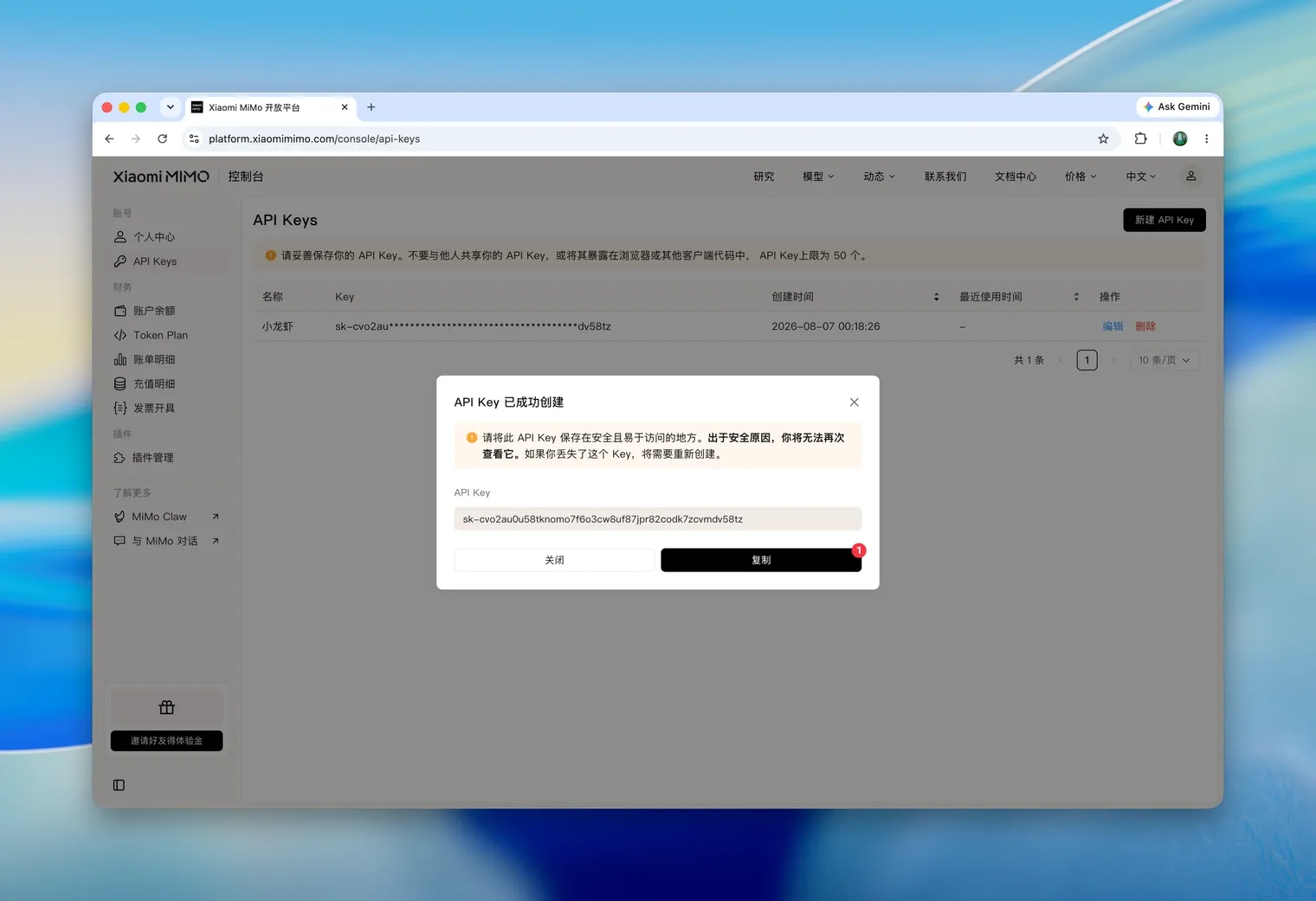Click the 小龙虾 name cell

[278, 326]
